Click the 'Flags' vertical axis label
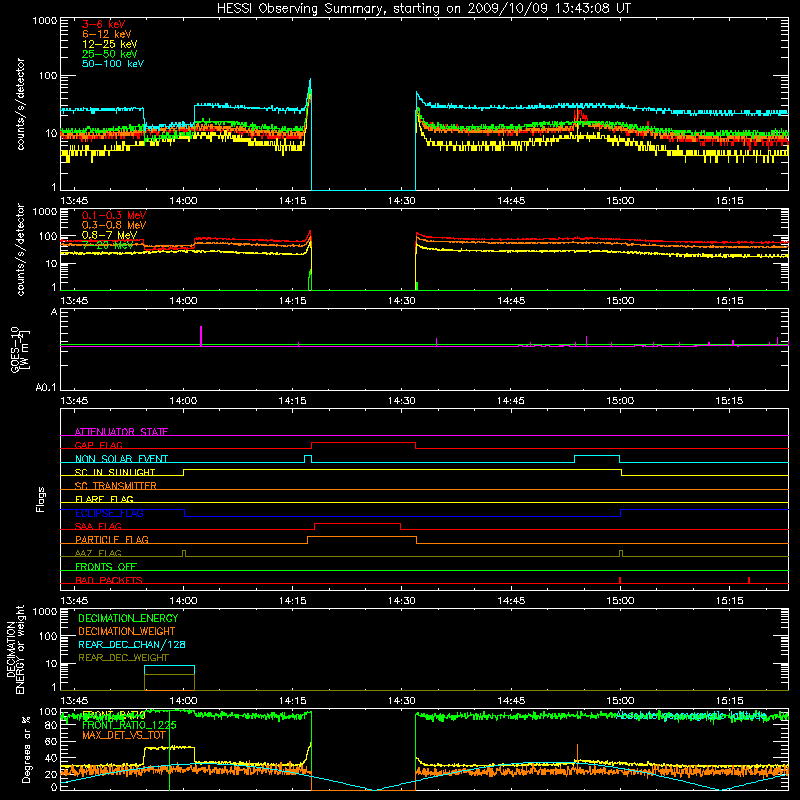This screenshot has height=800, width=800. click(x=41, y=499)
